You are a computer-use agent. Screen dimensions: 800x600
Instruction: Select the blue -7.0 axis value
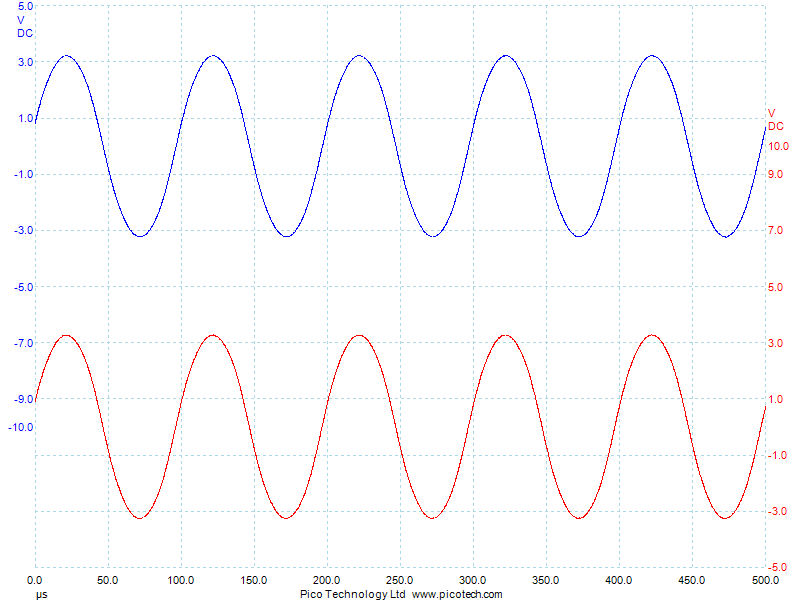pyautogui.click(x=23, y=343)
